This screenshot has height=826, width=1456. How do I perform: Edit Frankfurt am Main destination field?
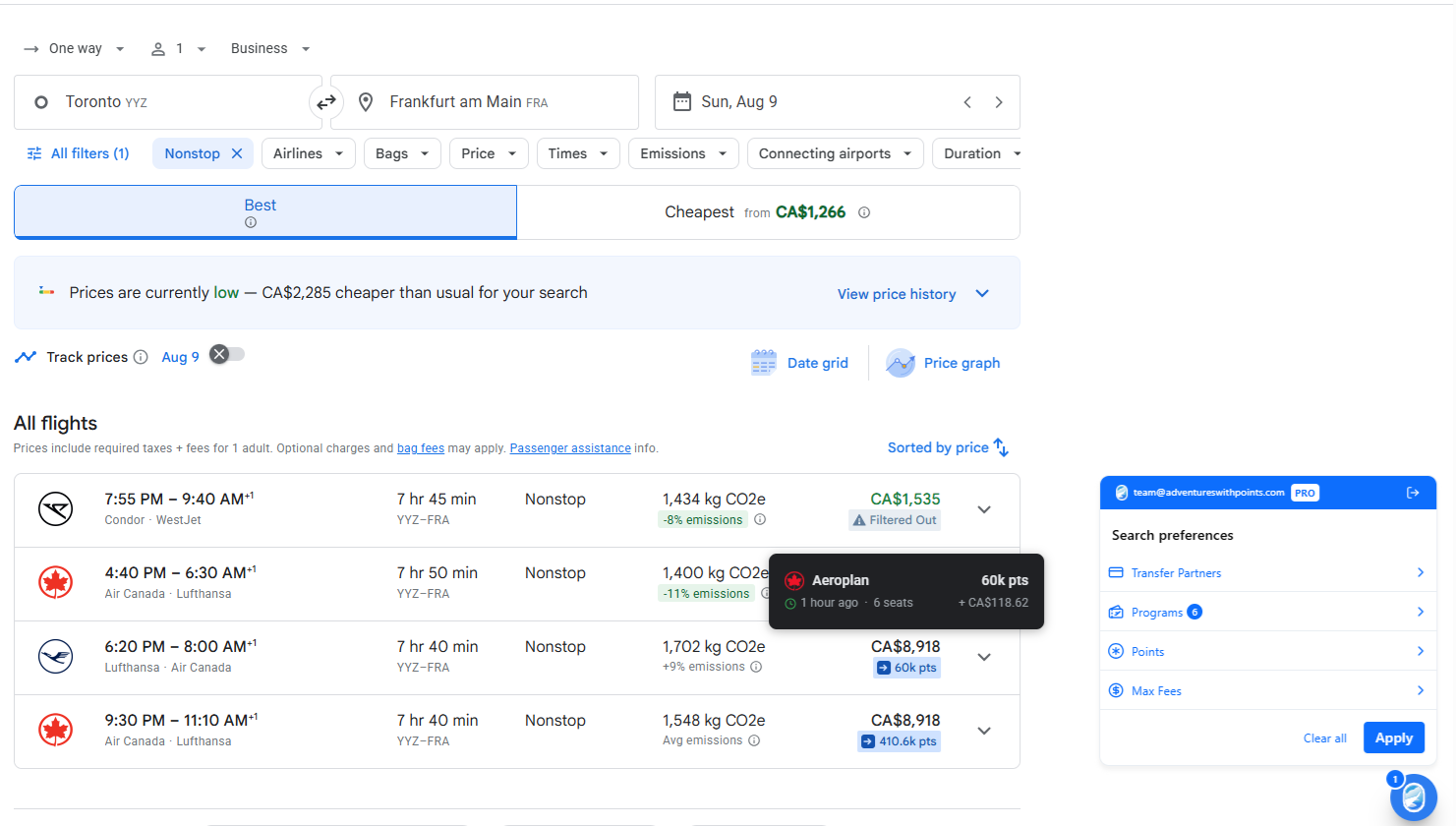(485, 102)
